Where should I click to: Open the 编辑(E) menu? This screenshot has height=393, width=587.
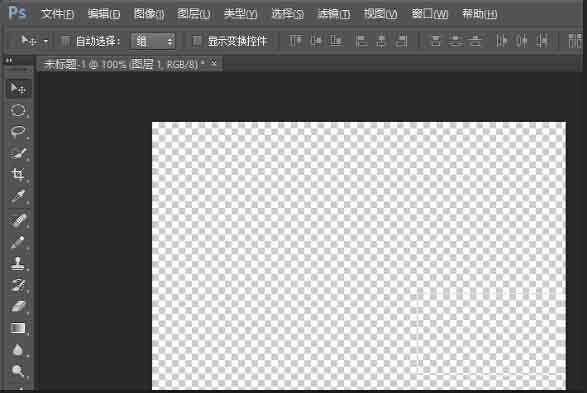click(x=104, y=14)
